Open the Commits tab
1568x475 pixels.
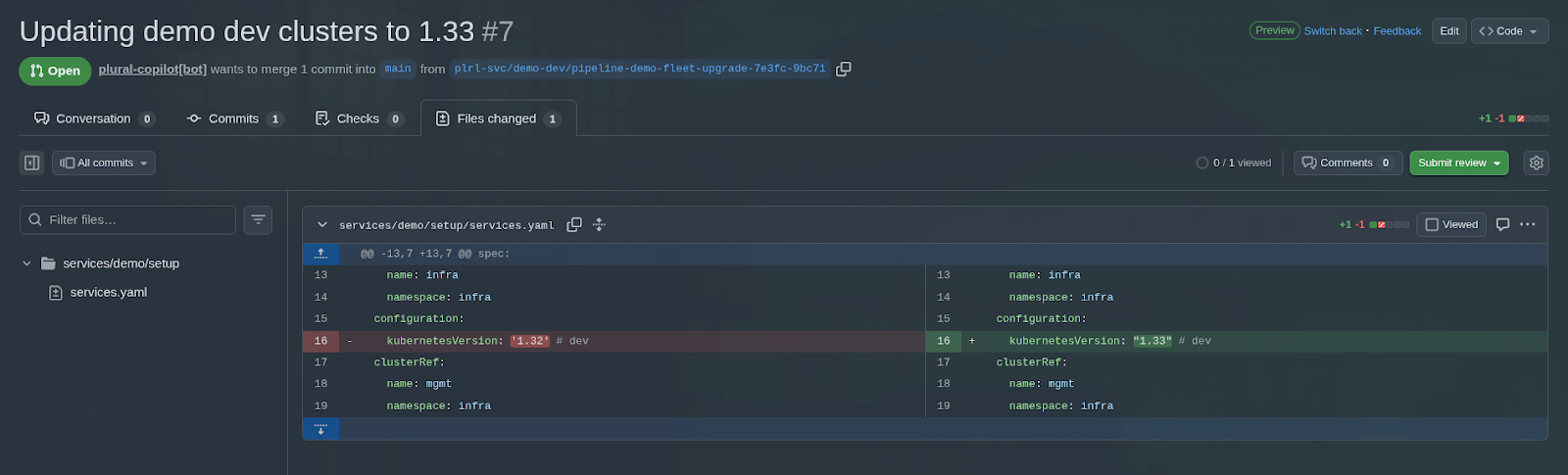234,119
